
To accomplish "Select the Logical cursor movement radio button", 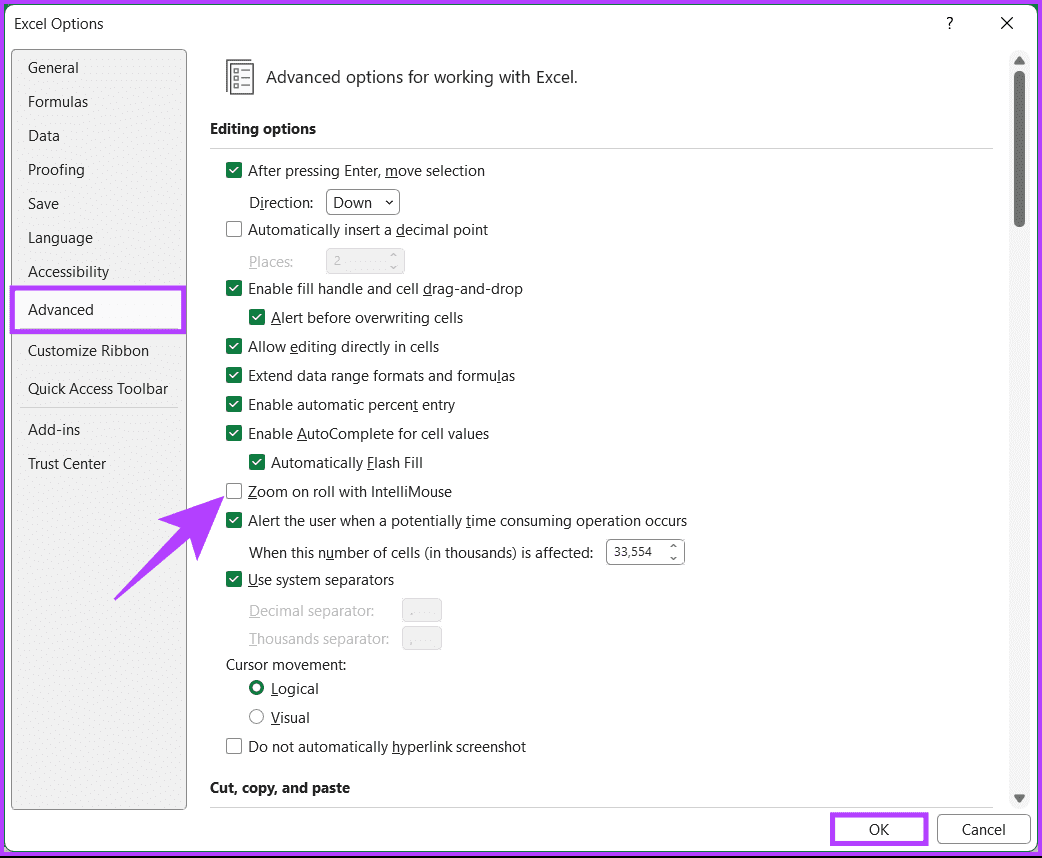I will click(x=258, y=688).
